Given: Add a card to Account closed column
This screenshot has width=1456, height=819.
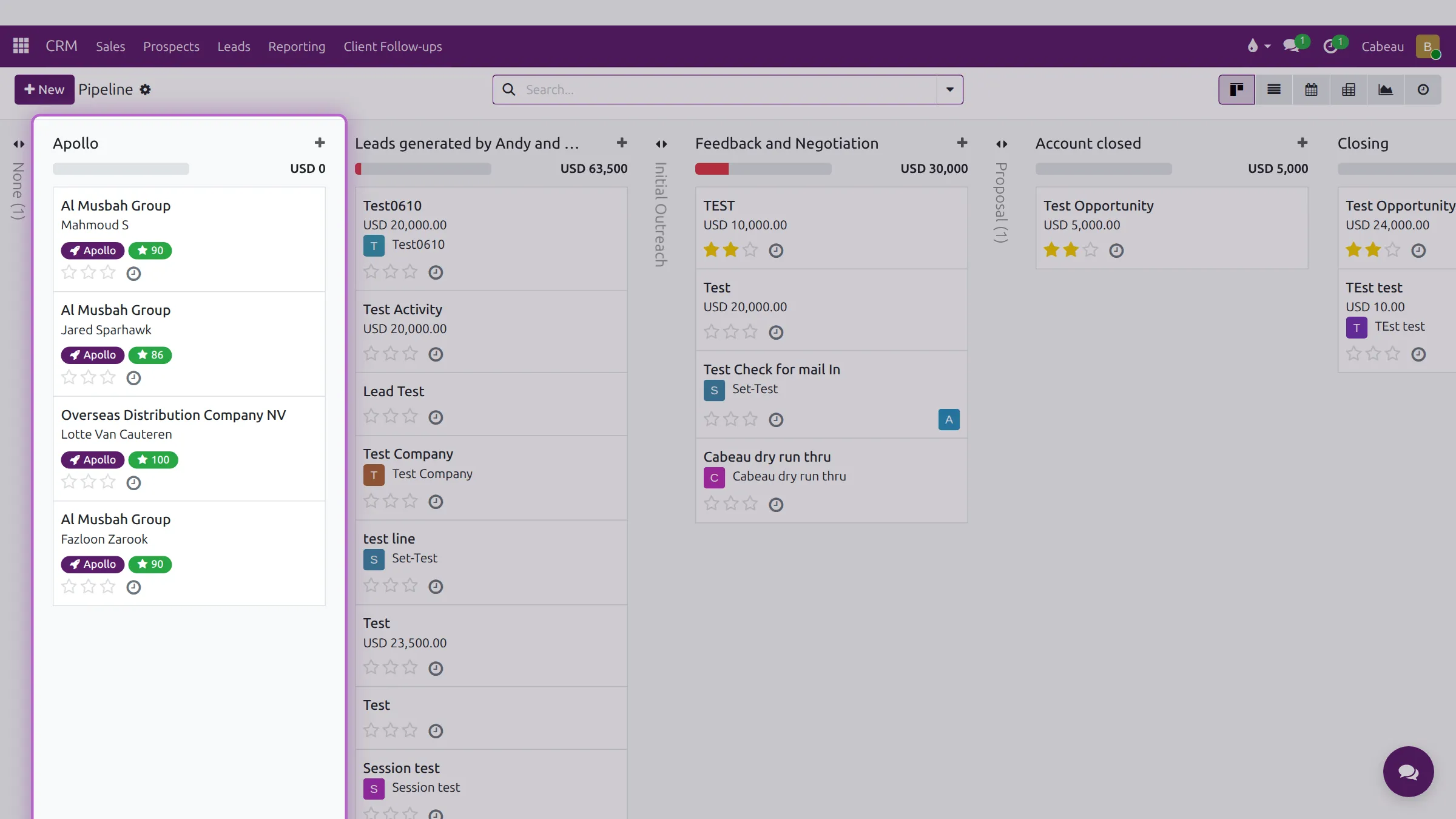Looking at the screenshot, I should coord(1303,143).
